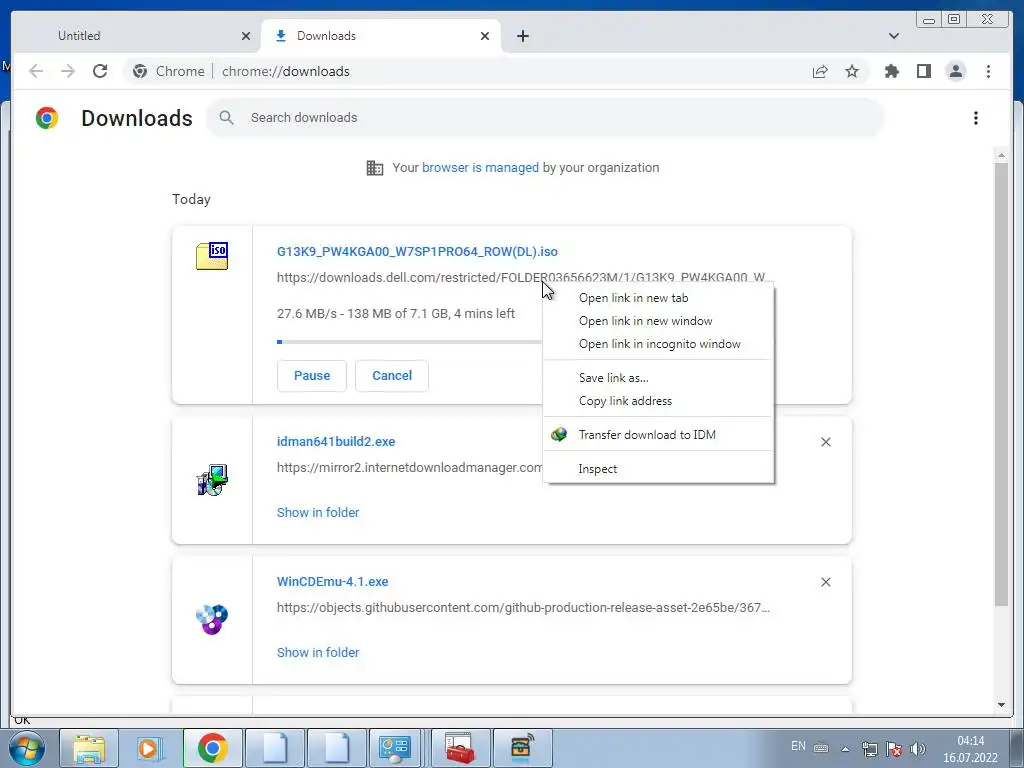The width and height of the screenshot is (1024, 768).
Task: Close the Downloads tab
Action: tap(485, 36)
